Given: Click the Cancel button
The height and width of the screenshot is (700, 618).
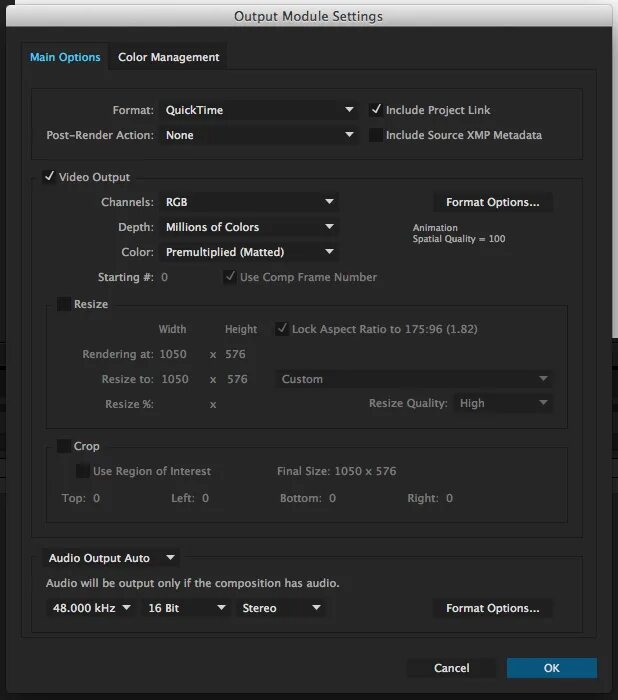Looking at the screenshot, I should pos(451,668).
